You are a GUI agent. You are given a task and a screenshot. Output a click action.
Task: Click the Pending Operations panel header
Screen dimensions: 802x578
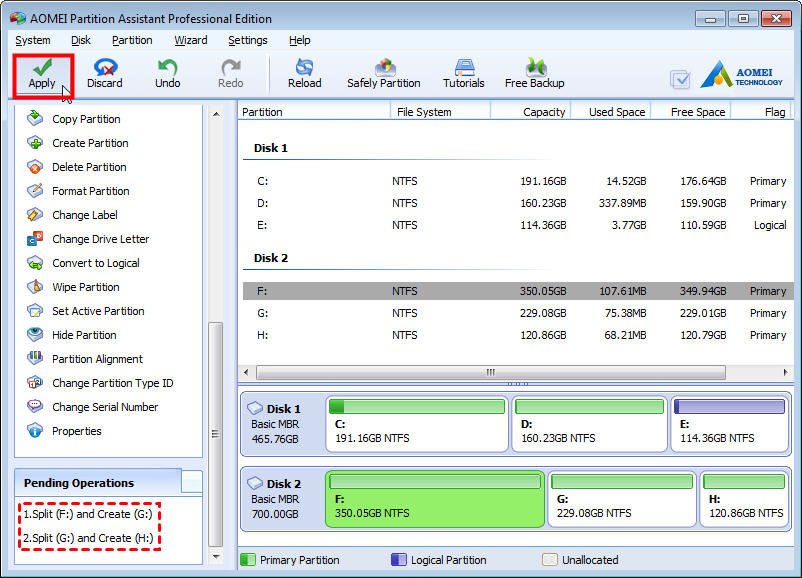click(98, 483)
